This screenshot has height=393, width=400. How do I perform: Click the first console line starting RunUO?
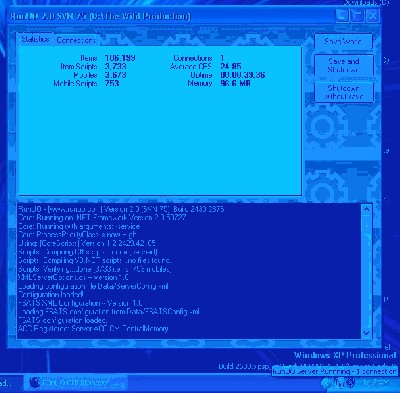pos(121,209)
